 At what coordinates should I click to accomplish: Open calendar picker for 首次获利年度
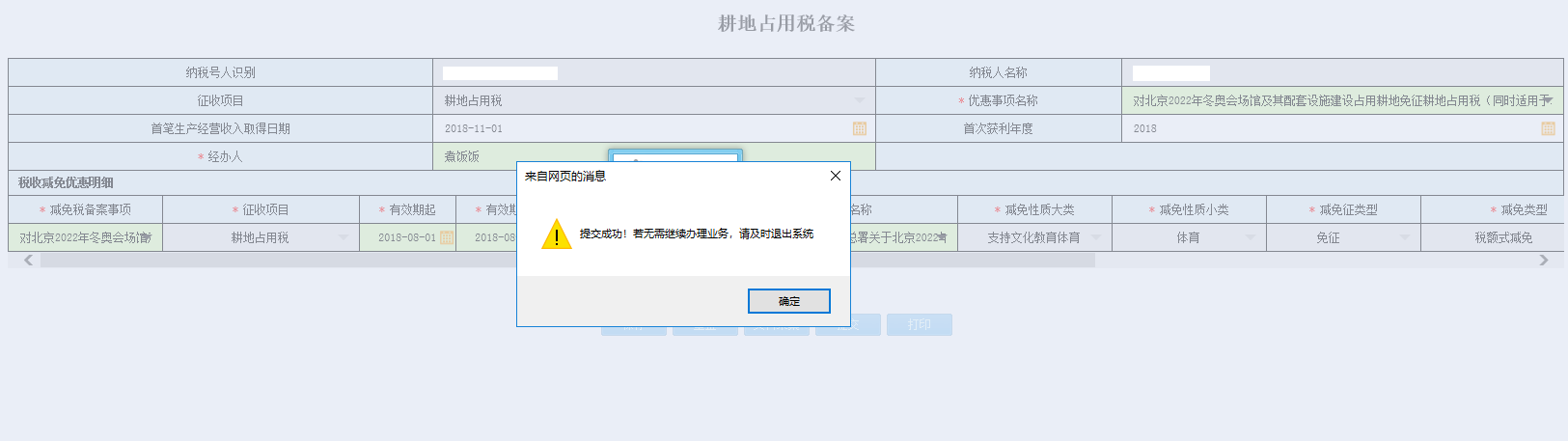pyautogui.click(x=1548, y=128)
